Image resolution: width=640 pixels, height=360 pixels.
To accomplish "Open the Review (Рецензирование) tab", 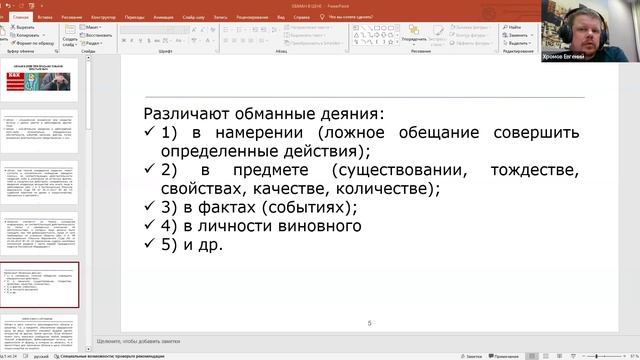I will [x=252, y=17].
